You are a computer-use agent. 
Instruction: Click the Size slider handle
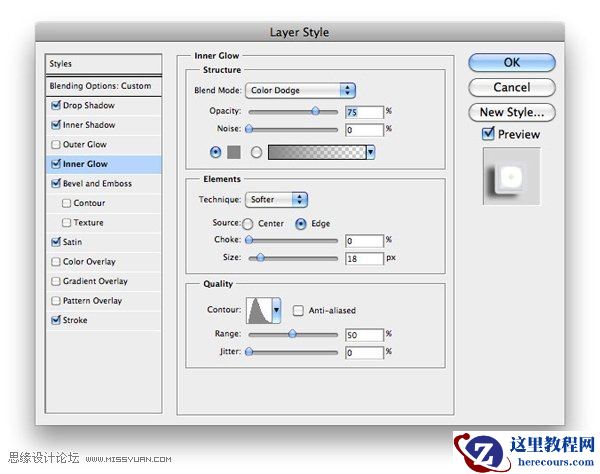coord(261,257)
